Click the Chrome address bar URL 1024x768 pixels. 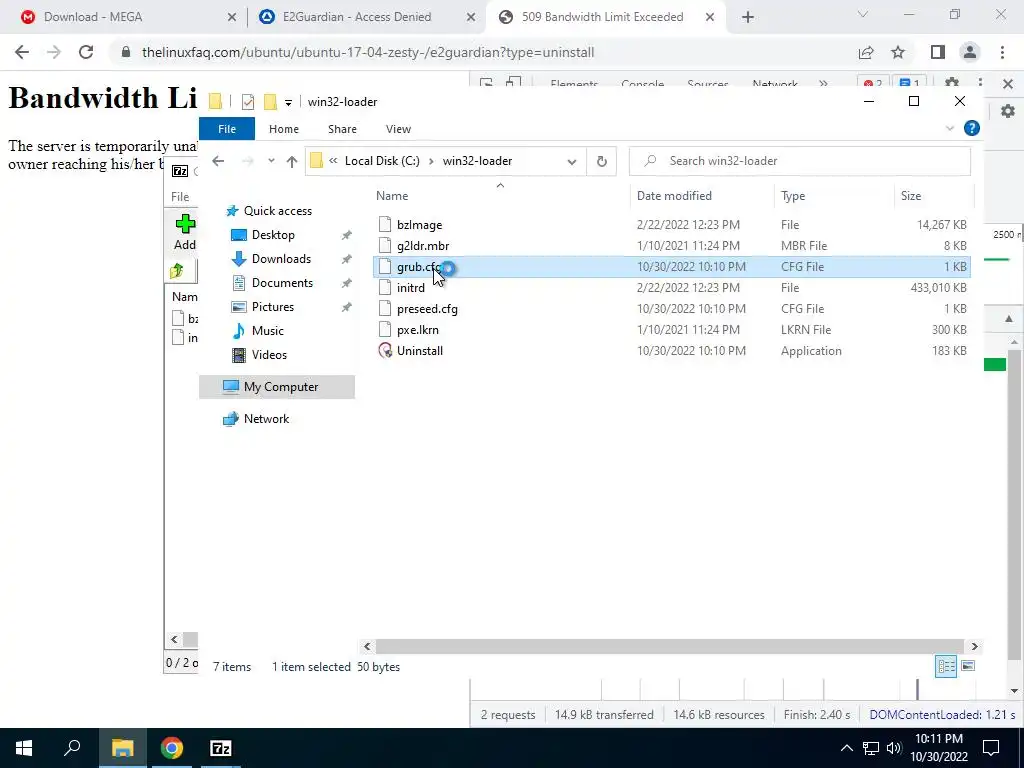coord(368,52)
